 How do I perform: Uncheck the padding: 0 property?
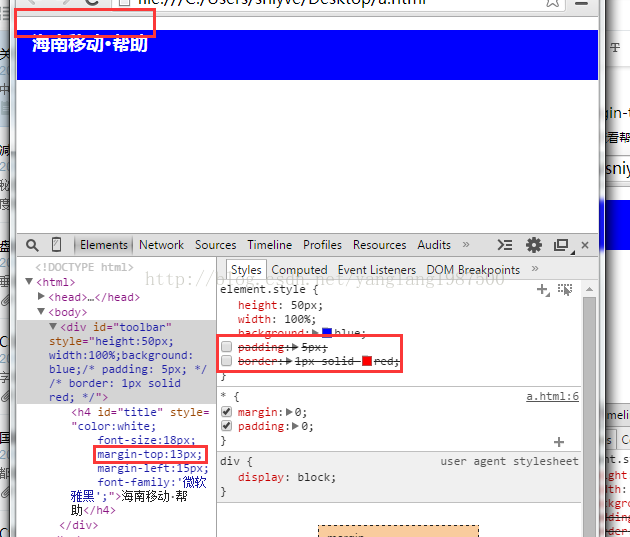click(x=227, y=426)
